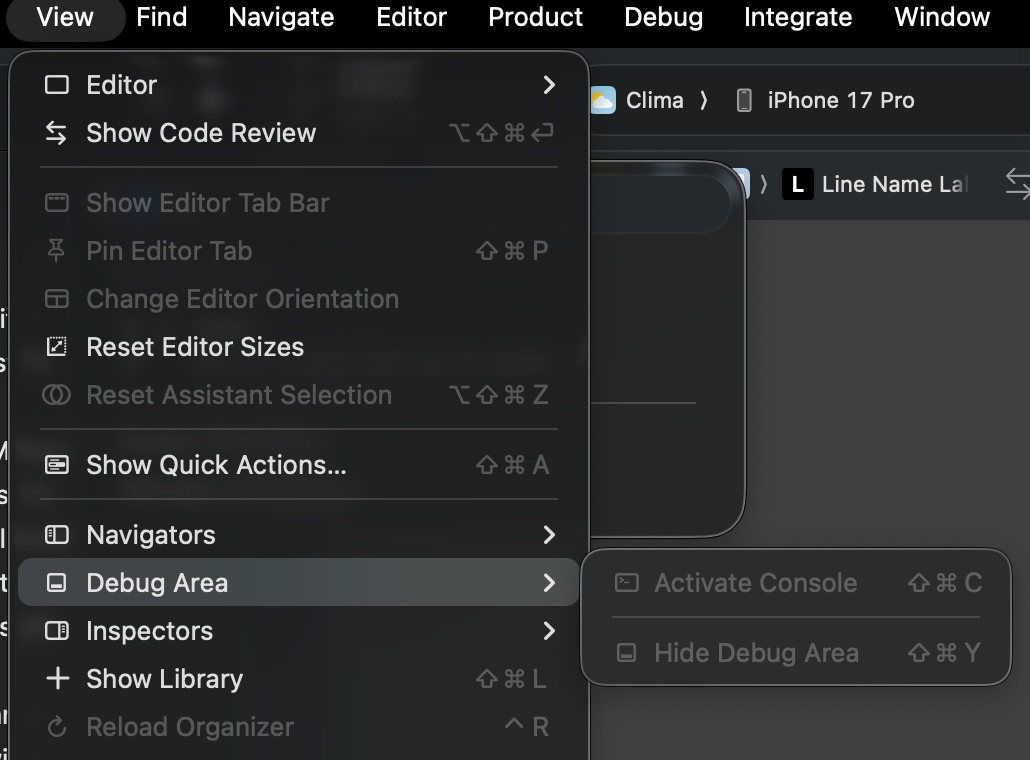Click the Inspectors right-panel icon
This screenshot has height=760, width=1030.
(x=57, y=631)
